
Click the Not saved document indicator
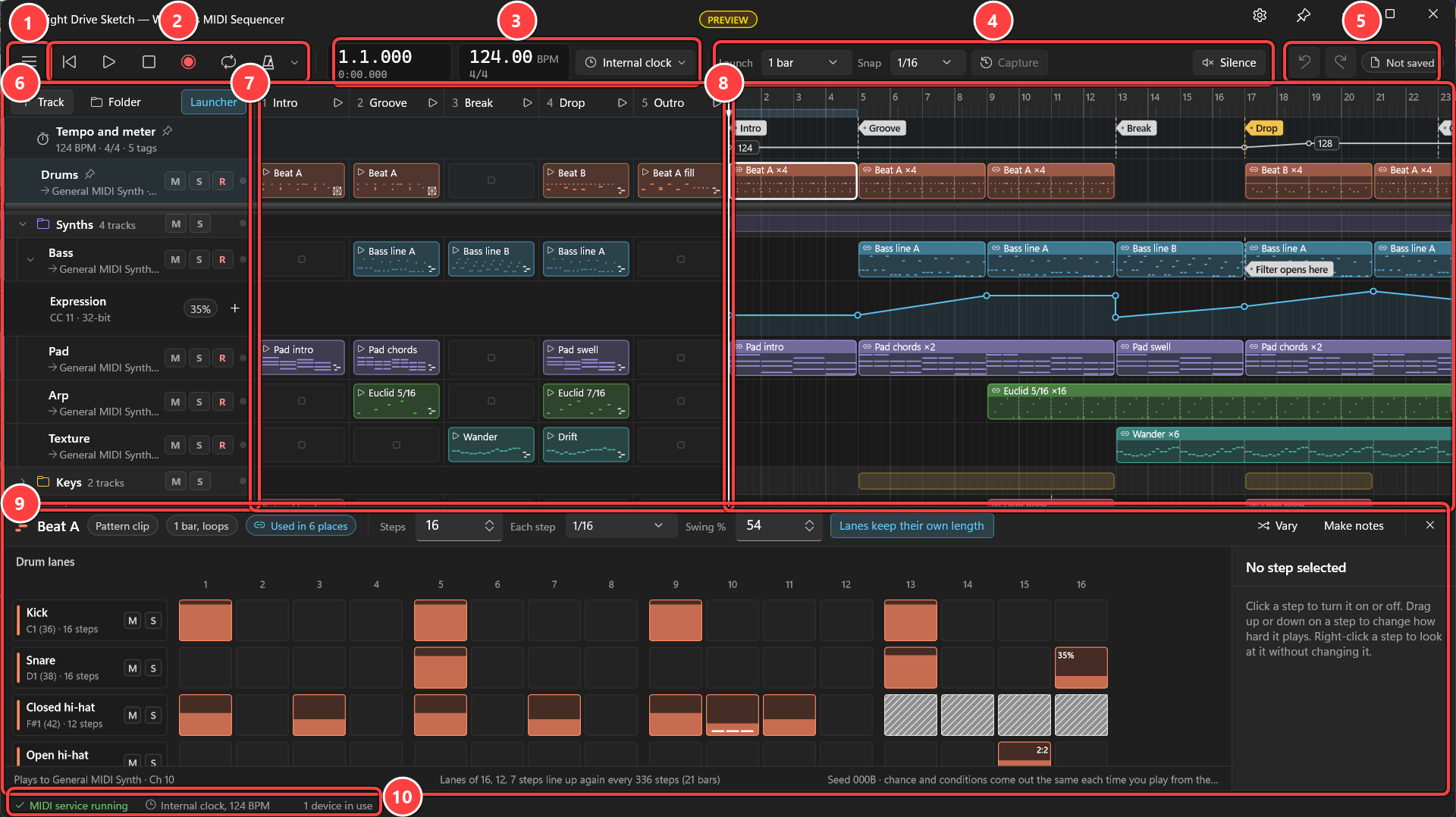pyautogui.click(x=1401, y=63)
